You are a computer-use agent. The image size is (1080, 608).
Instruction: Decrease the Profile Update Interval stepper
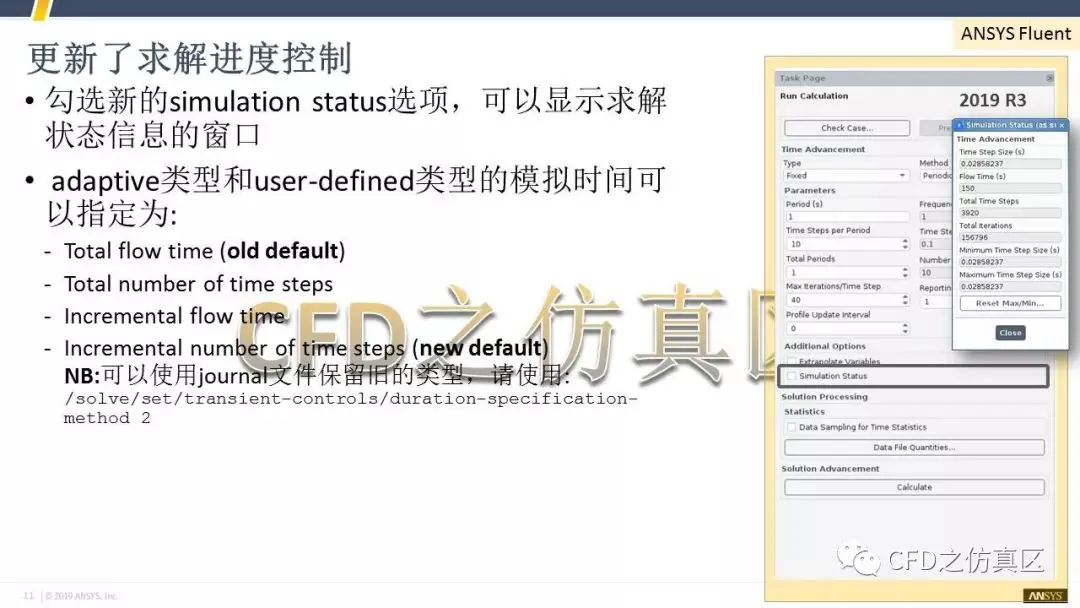pyautogui.click(x=905, y=332)
